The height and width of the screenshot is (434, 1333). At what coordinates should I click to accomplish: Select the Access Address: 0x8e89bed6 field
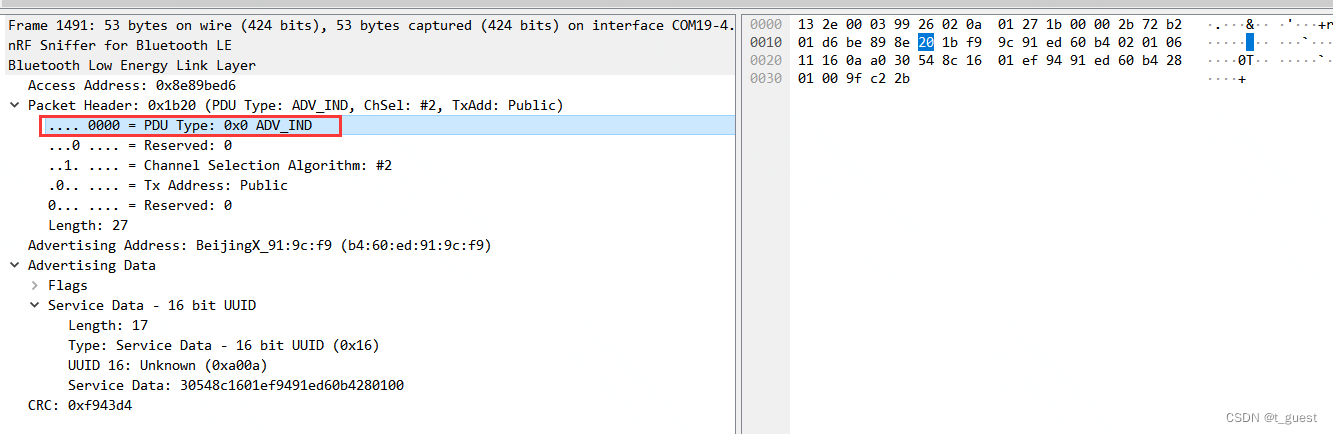132,85
